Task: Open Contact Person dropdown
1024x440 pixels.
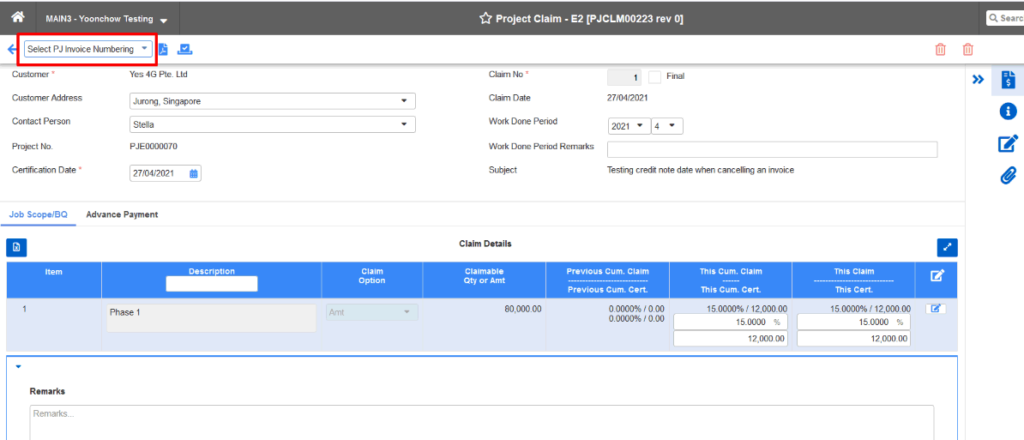Action: 272,124
